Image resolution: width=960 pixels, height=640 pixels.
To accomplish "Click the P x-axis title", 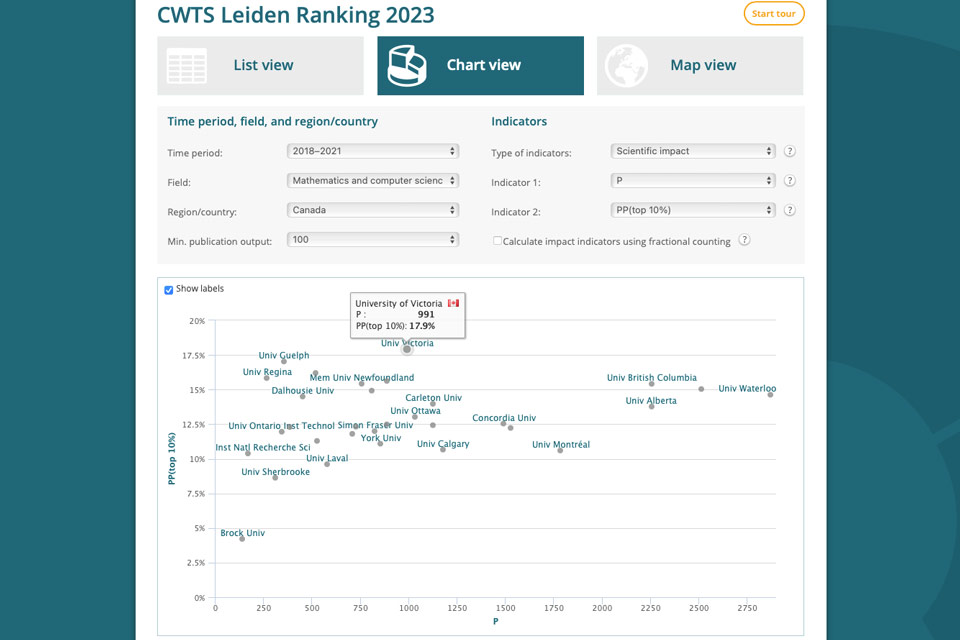I will pos(496,621).
